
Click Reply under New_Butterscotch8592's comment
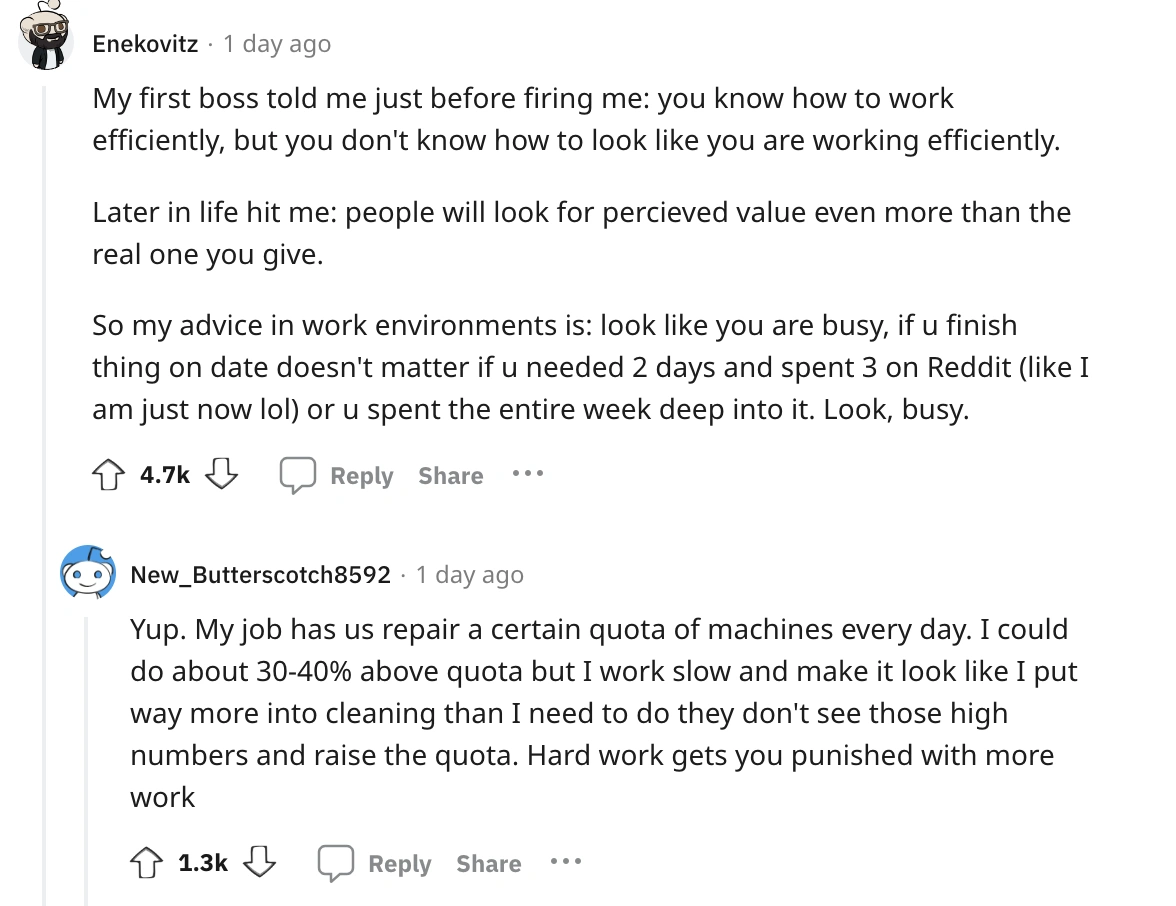point(375,863)
